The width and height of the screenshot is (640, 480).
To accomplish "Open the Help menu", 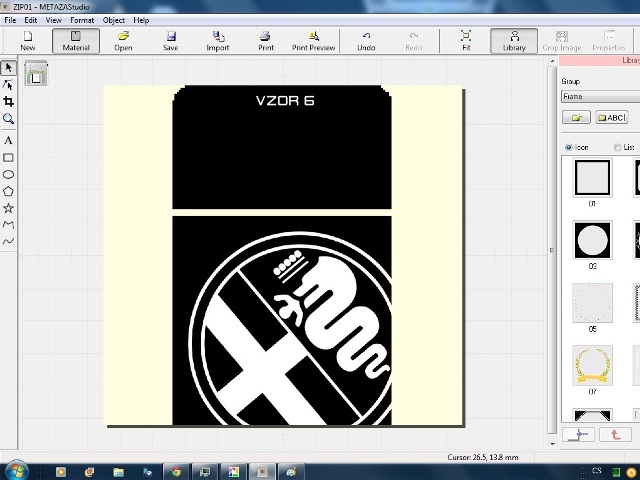I will (141, 20).
